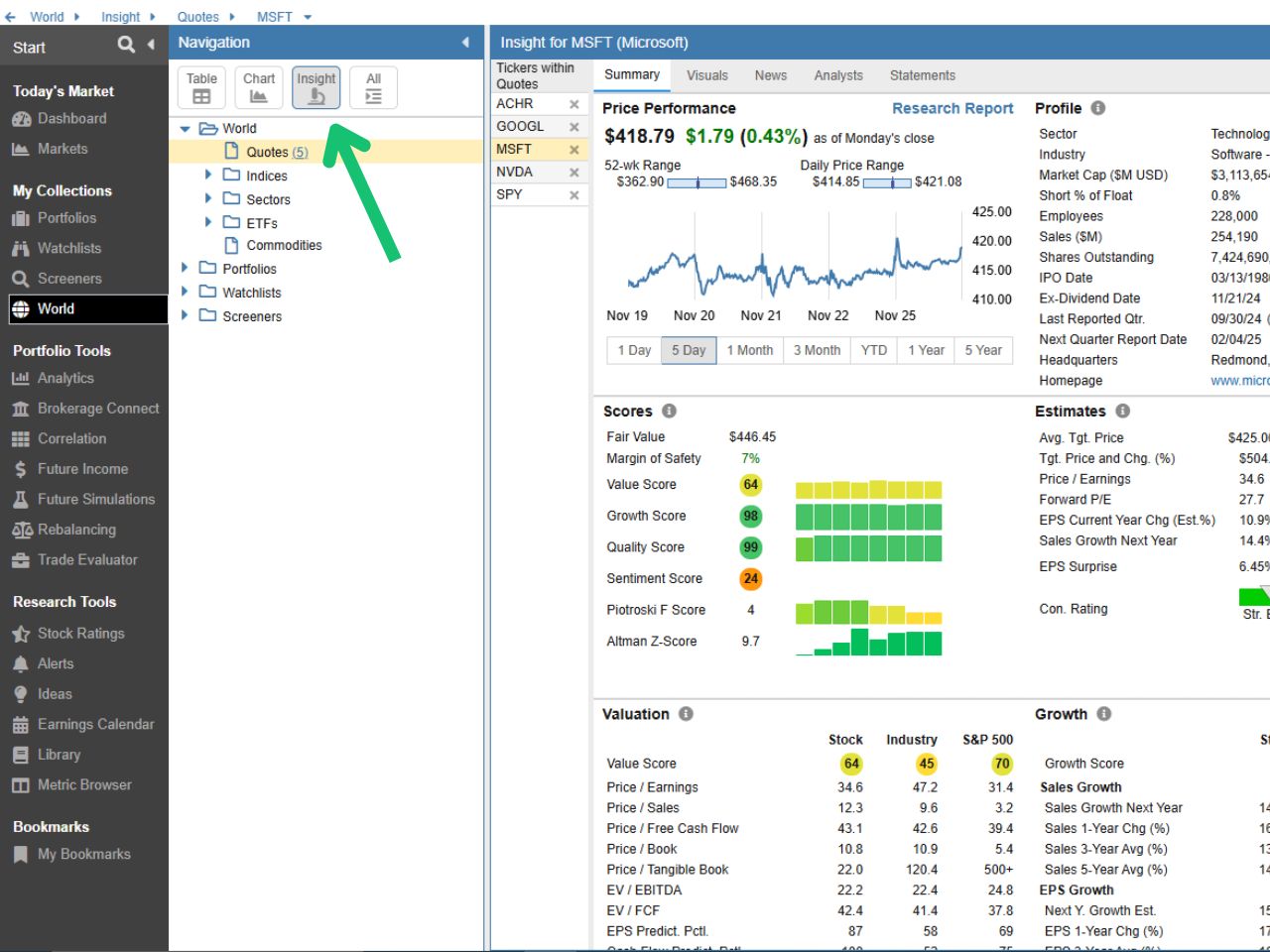Show info for the Profile section
1270x952 pixels.
click(x=1098, y=108)
